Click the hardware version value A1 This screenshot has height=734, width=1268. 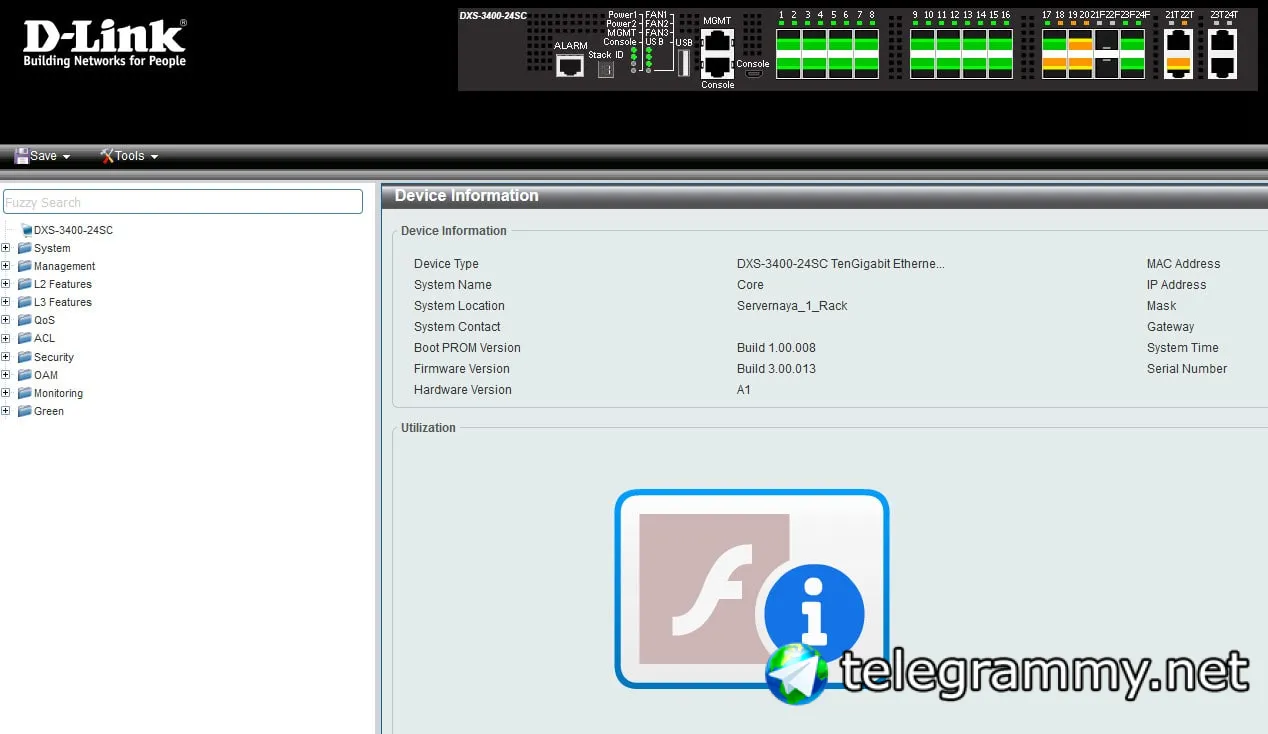(744, 390)
